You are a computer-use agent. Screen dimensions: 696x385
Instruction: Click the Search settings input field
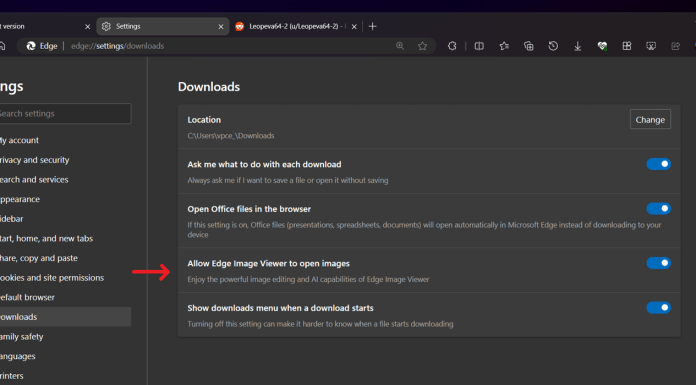(65, 114)
